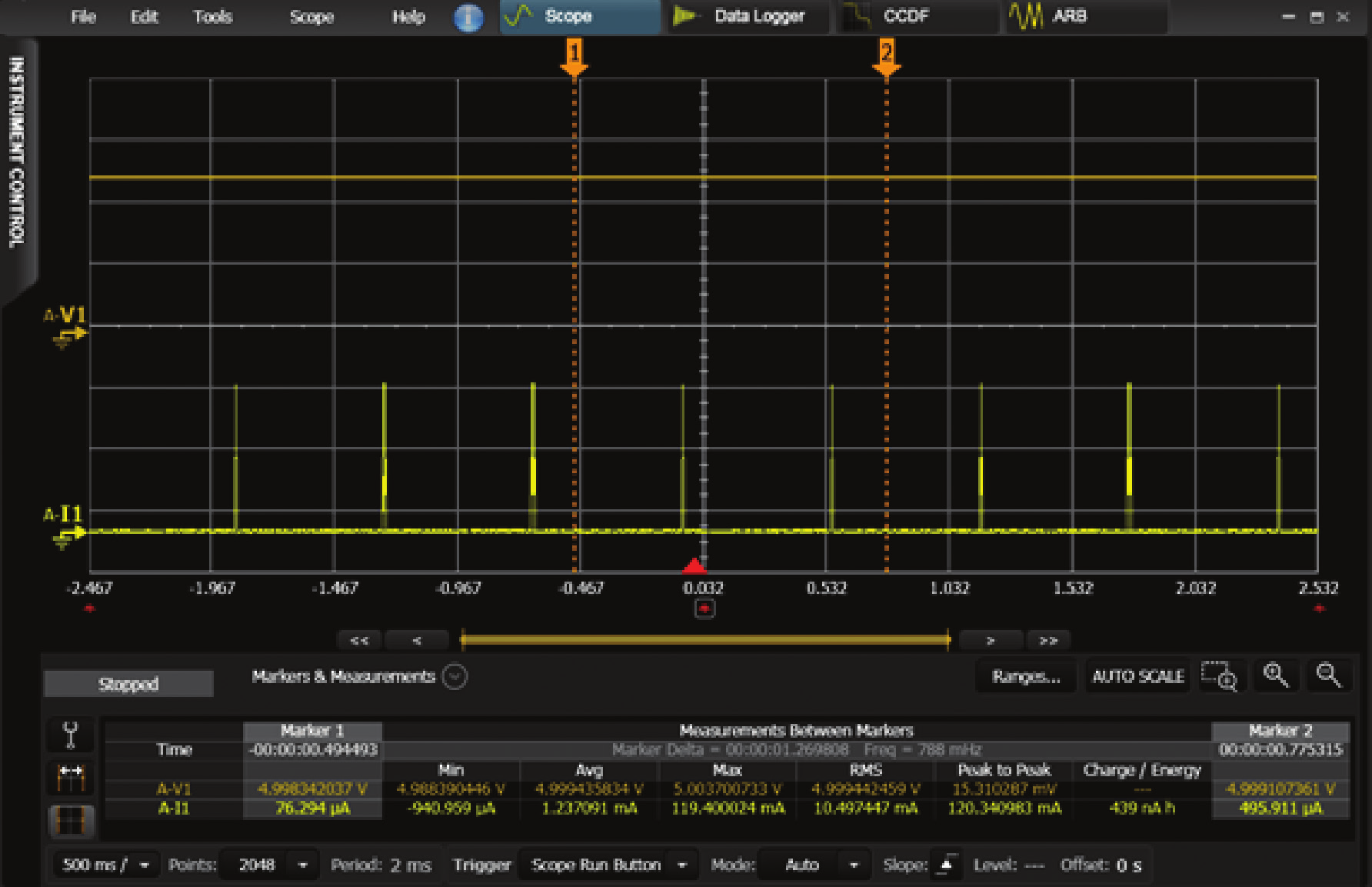Click the A-I1 Max value 119.400024 mA
1372x887 pixels.
coord(728,809)
